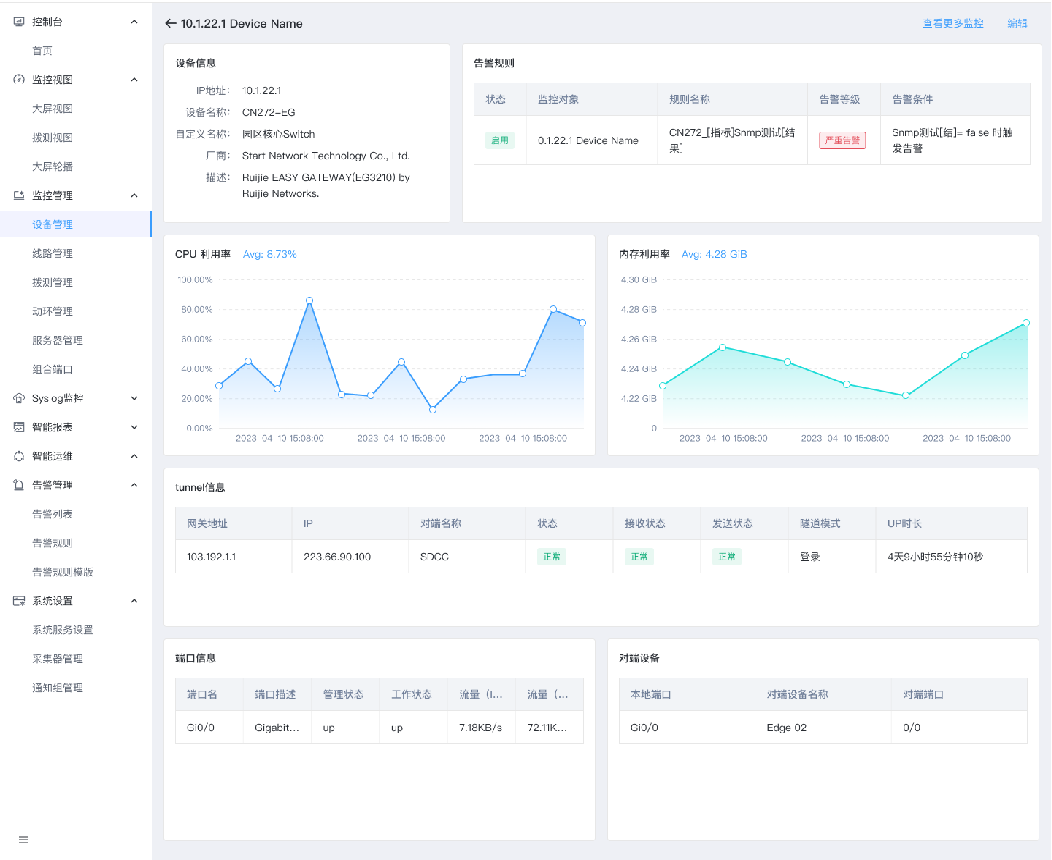Collapse the 告警管理 menu group chevron
Viewport: 1052px width, 860px height.
click(x=134, y=485)
